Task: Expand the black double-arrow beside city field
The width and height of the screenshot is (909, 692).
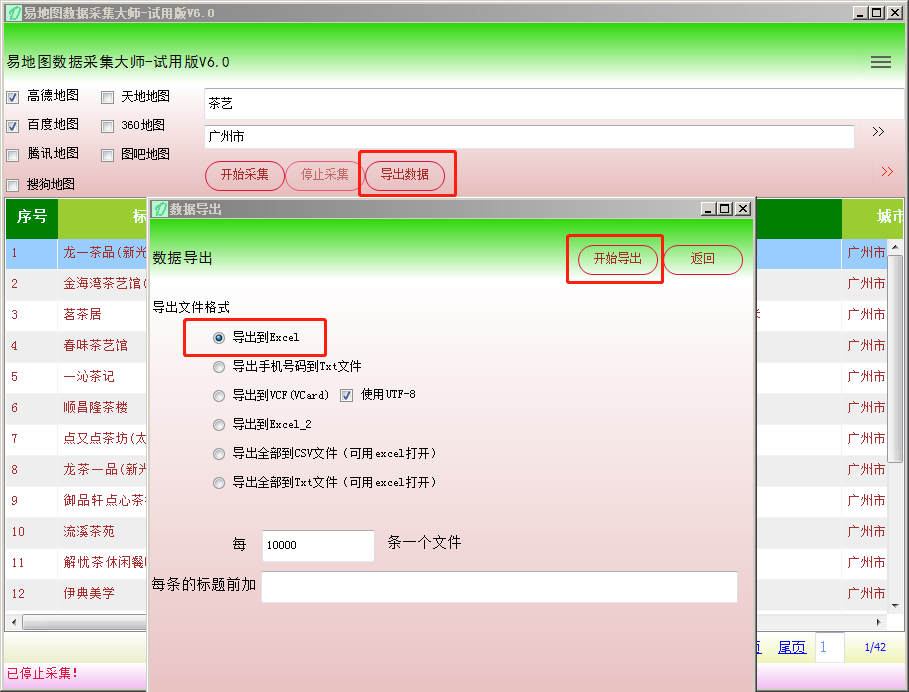Action: pyautogui.click(x=878, y=132)
